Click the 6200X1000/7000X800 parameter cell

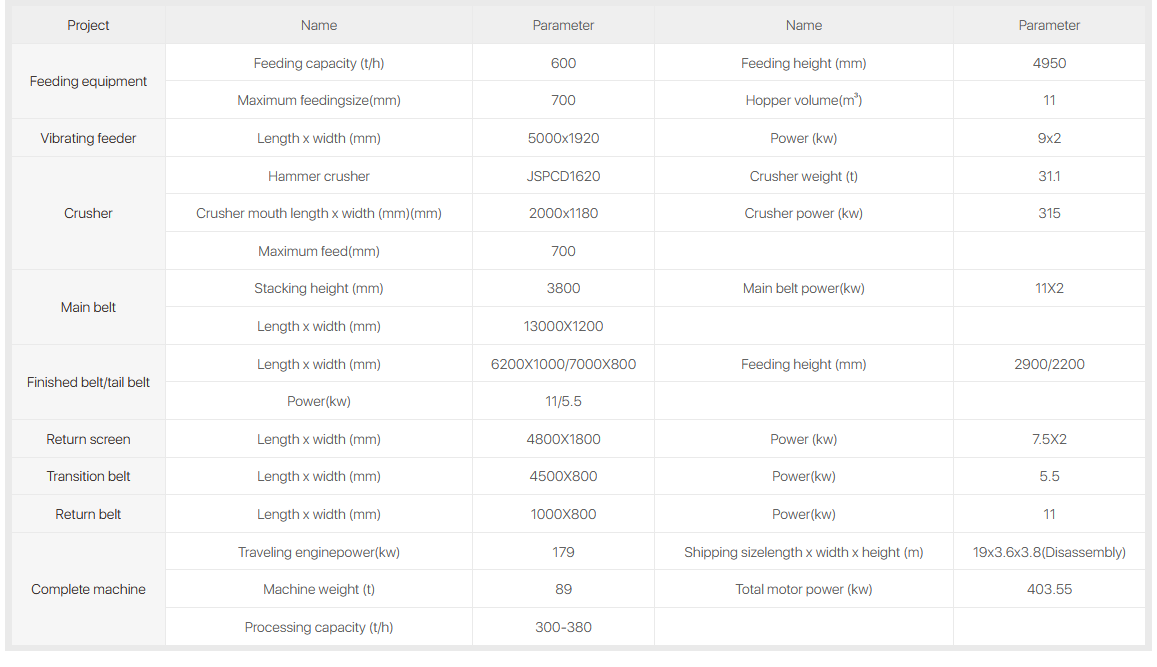pos(563,364)
